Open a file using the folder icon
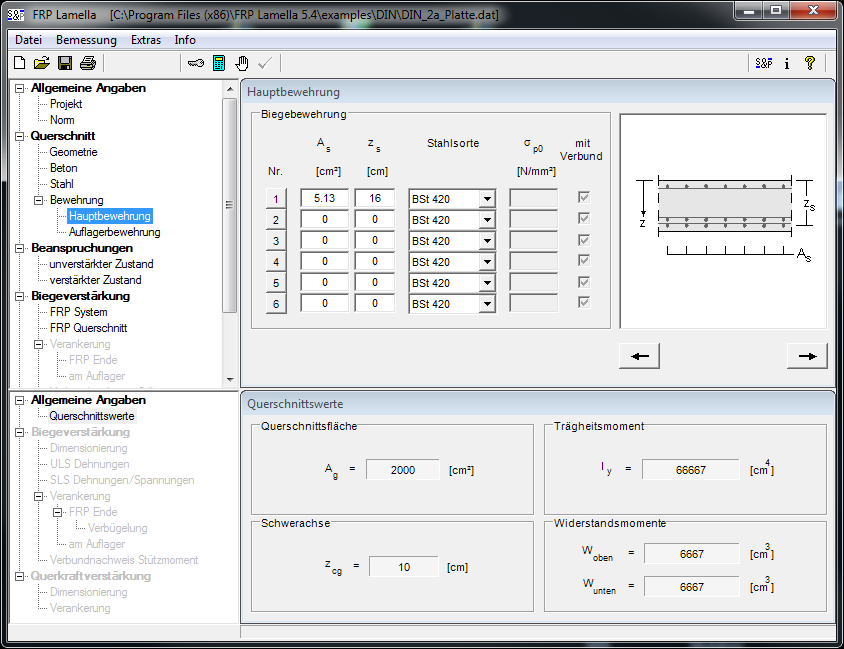844x649 pixels. (42, 63)
